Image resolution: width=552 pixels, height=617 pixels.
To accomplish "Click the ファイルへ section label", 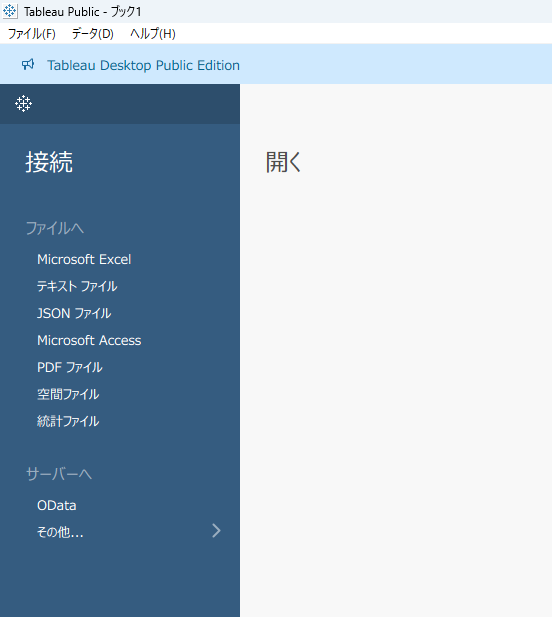I will (x=55, y=228).
